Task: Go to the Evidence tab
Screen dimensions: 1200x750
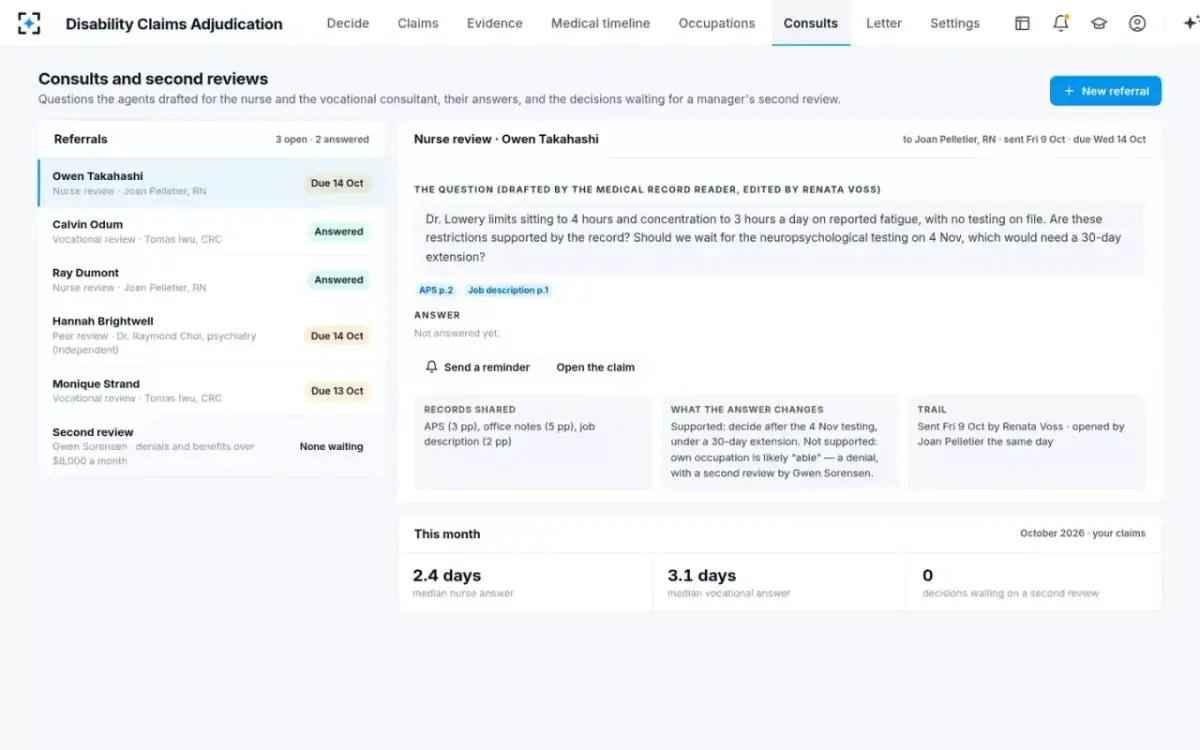Action: 495,23
